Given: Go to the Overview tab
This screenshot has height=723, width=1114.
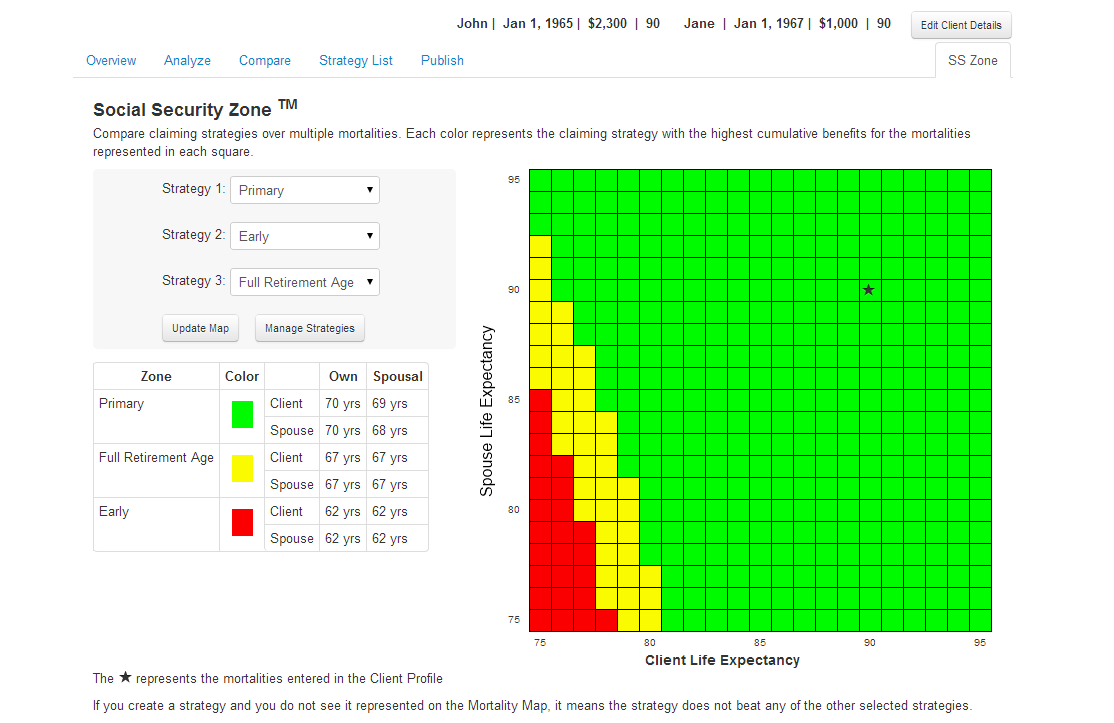Looking at the screenshot, I should point(111,60).
